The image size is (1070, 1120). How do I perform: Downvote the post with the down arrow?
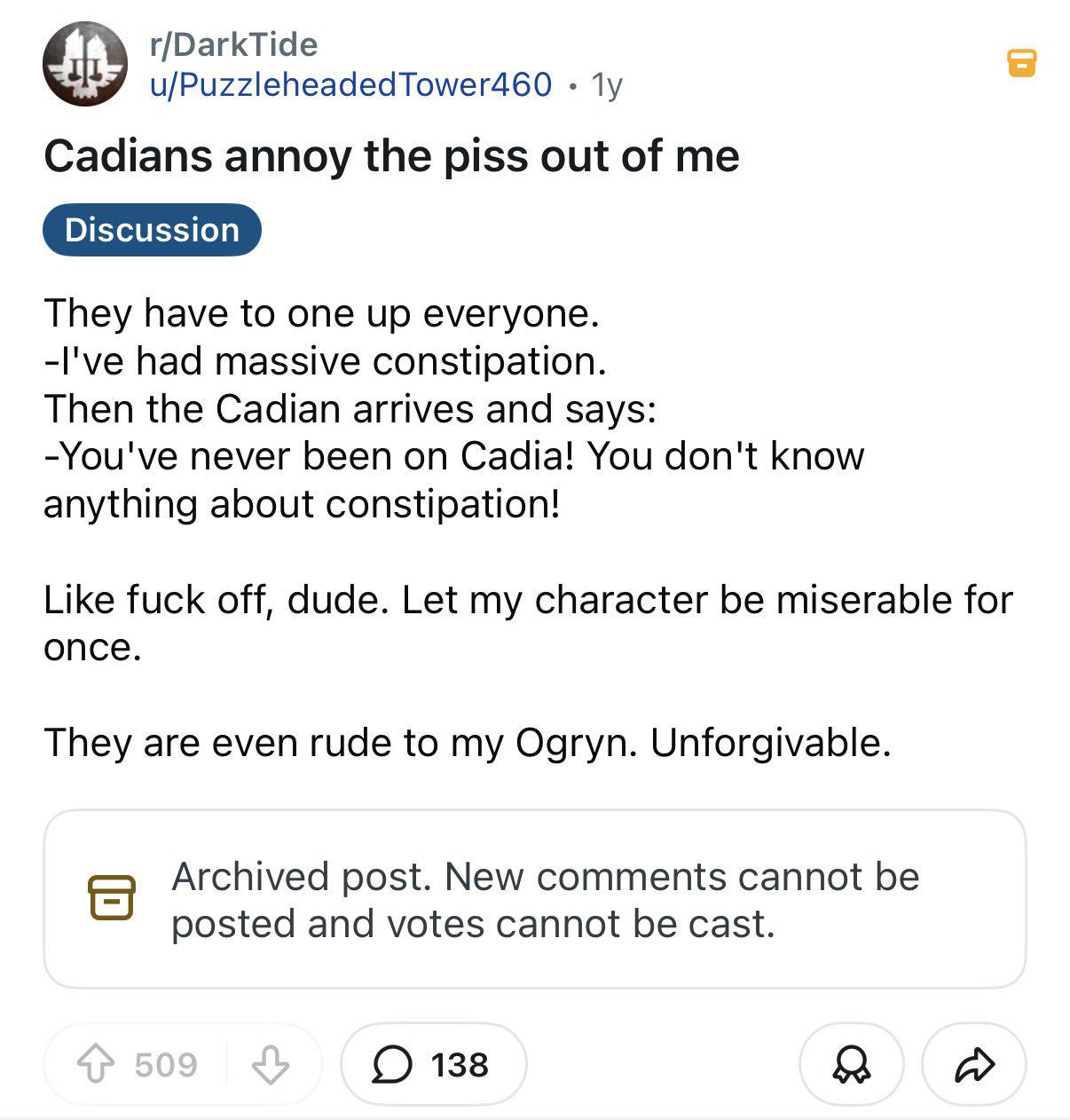271,1064
